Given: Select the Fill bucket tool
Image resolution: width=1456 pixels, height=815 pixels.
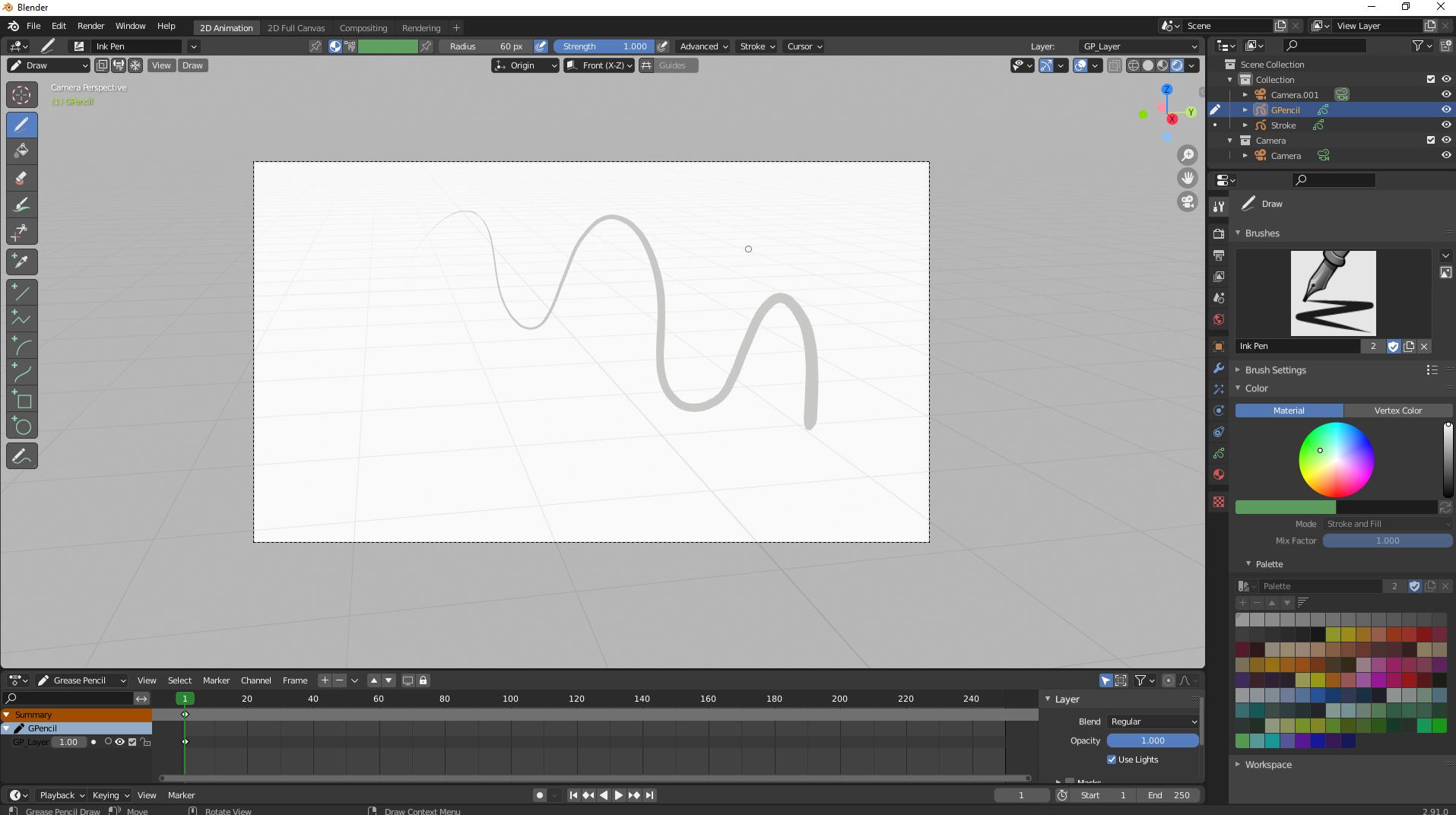Looking at the screenshot, I should click(x=22, y=151).
